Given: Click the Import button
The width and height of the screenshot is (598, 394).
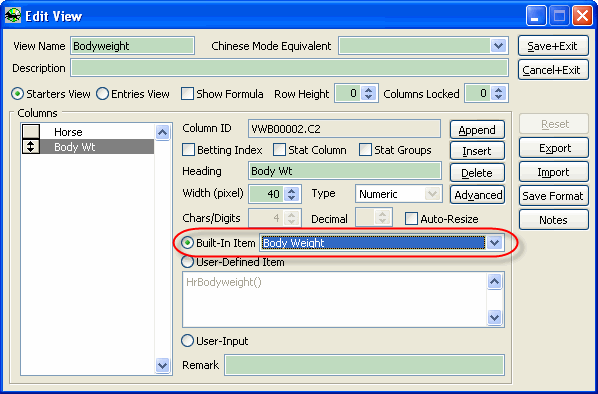Looking at the screenshot, I should tap(554, 172).
